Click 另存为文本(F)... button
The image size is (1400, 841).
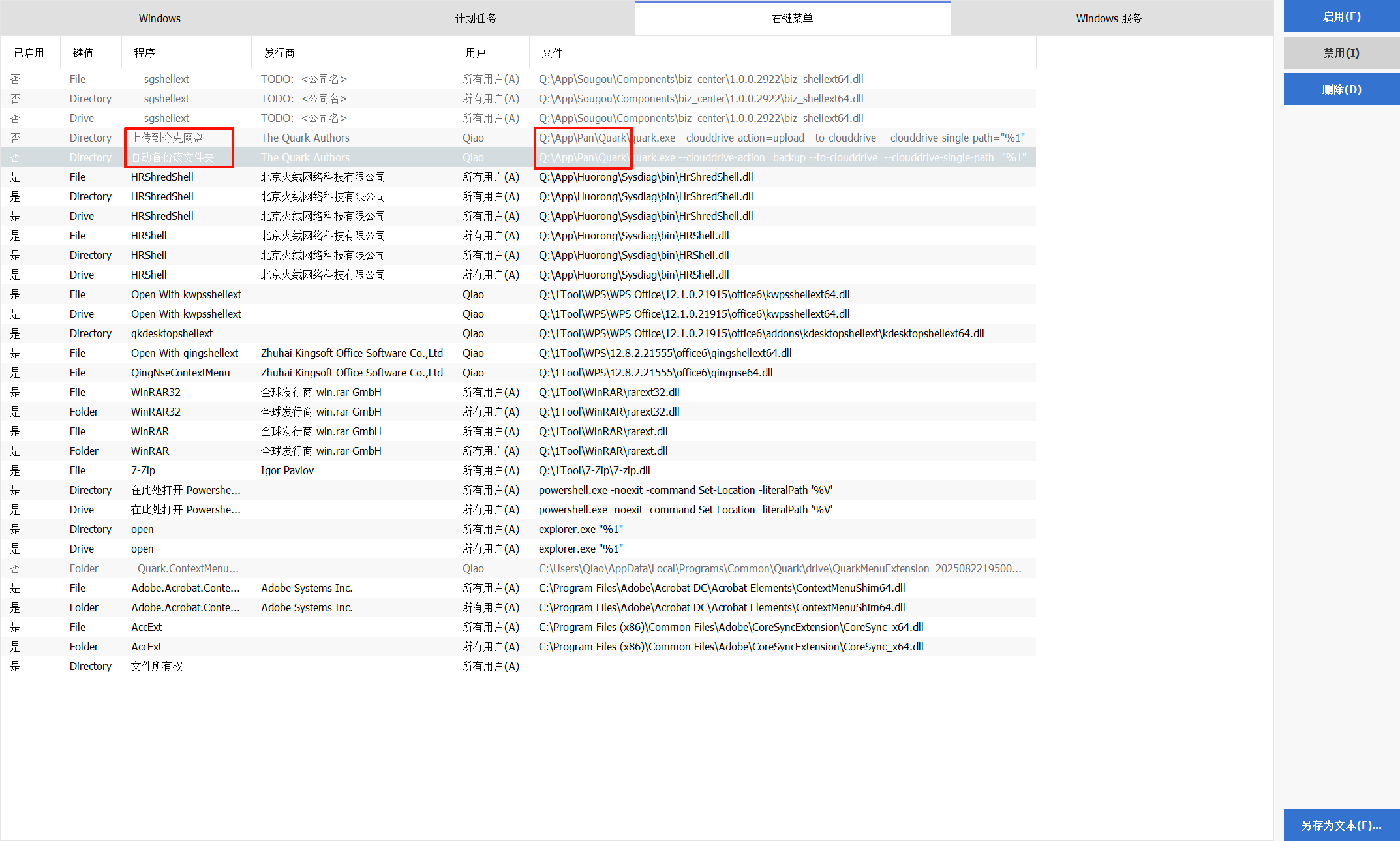point(1341,825)
